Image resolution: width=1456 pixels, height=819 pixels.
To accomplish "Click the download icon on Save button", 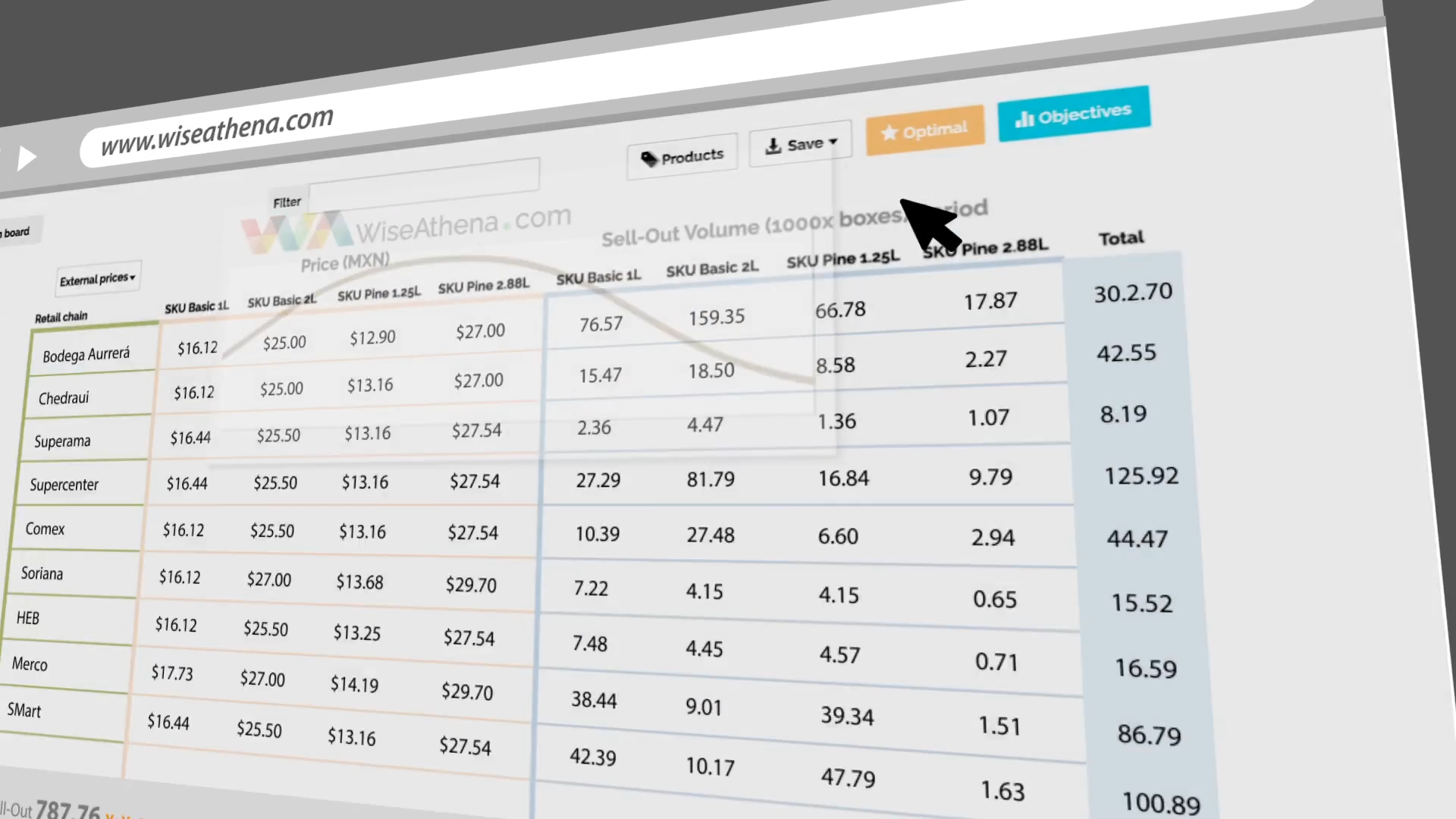I will 773,146.
